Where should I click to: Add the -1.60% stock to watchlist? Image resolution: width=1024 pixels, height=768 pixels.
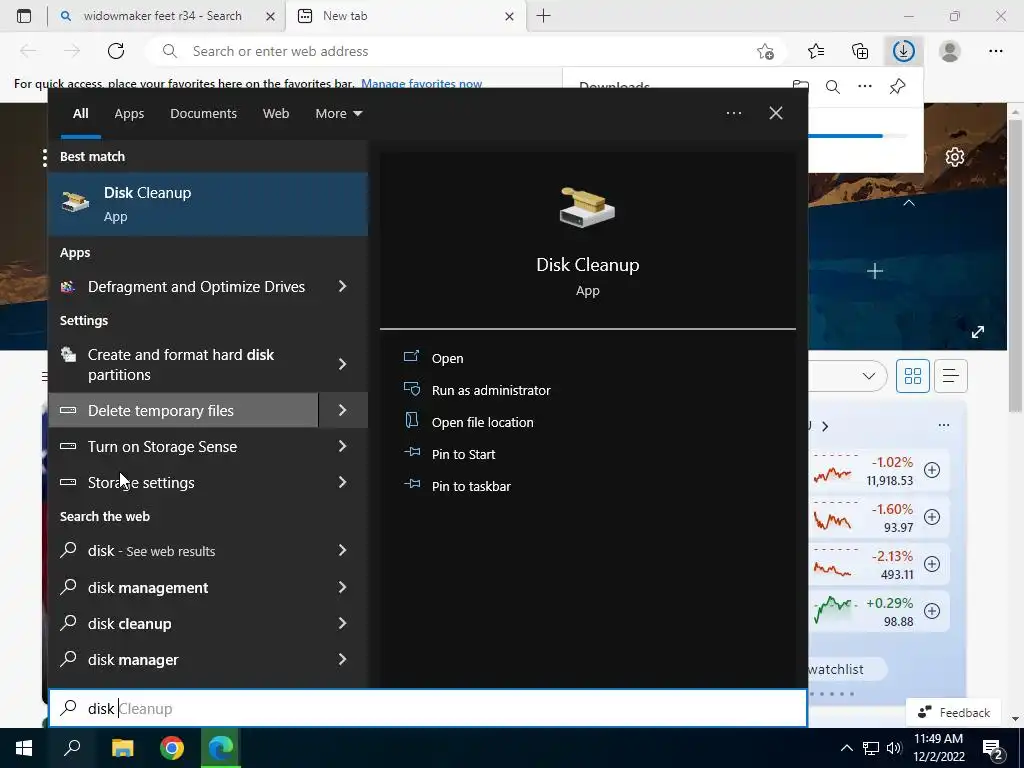932,517
